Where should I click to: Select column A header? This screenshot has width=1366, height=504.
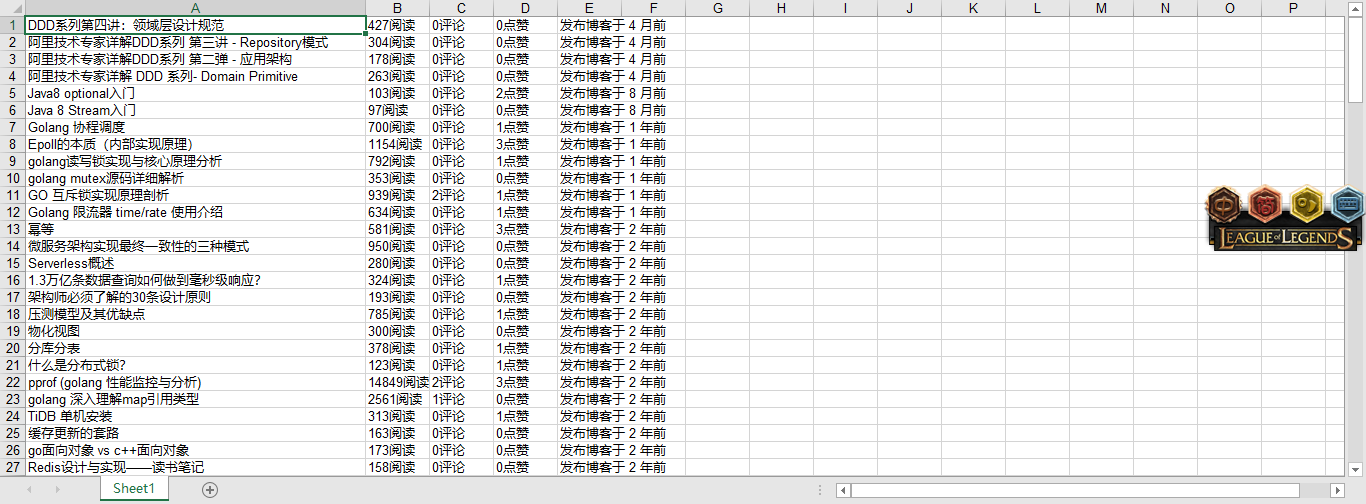195,8
